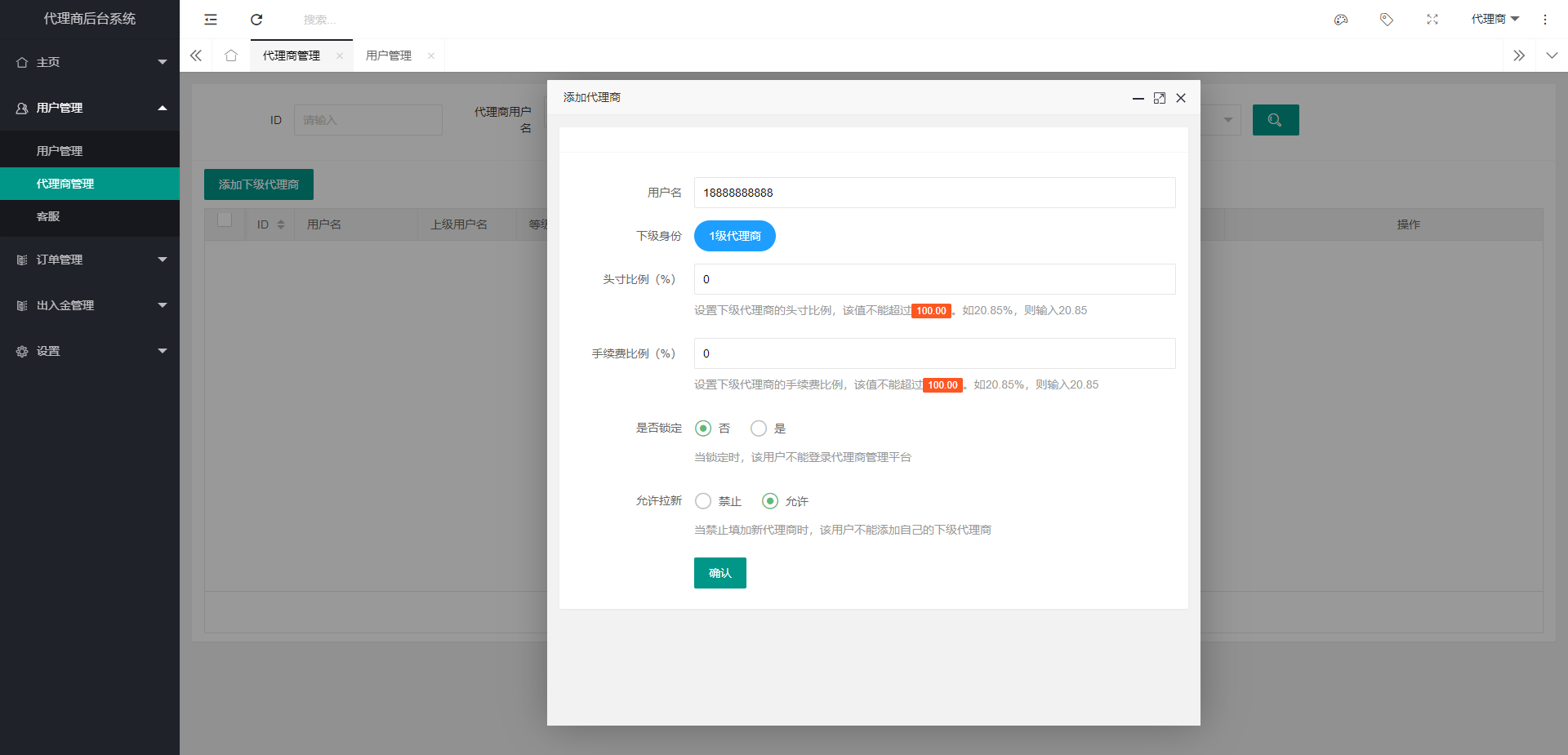Viewport: 1568px width, 755px height.
Task: Click the 1级代理商 identity button
Action: [734, 236]
